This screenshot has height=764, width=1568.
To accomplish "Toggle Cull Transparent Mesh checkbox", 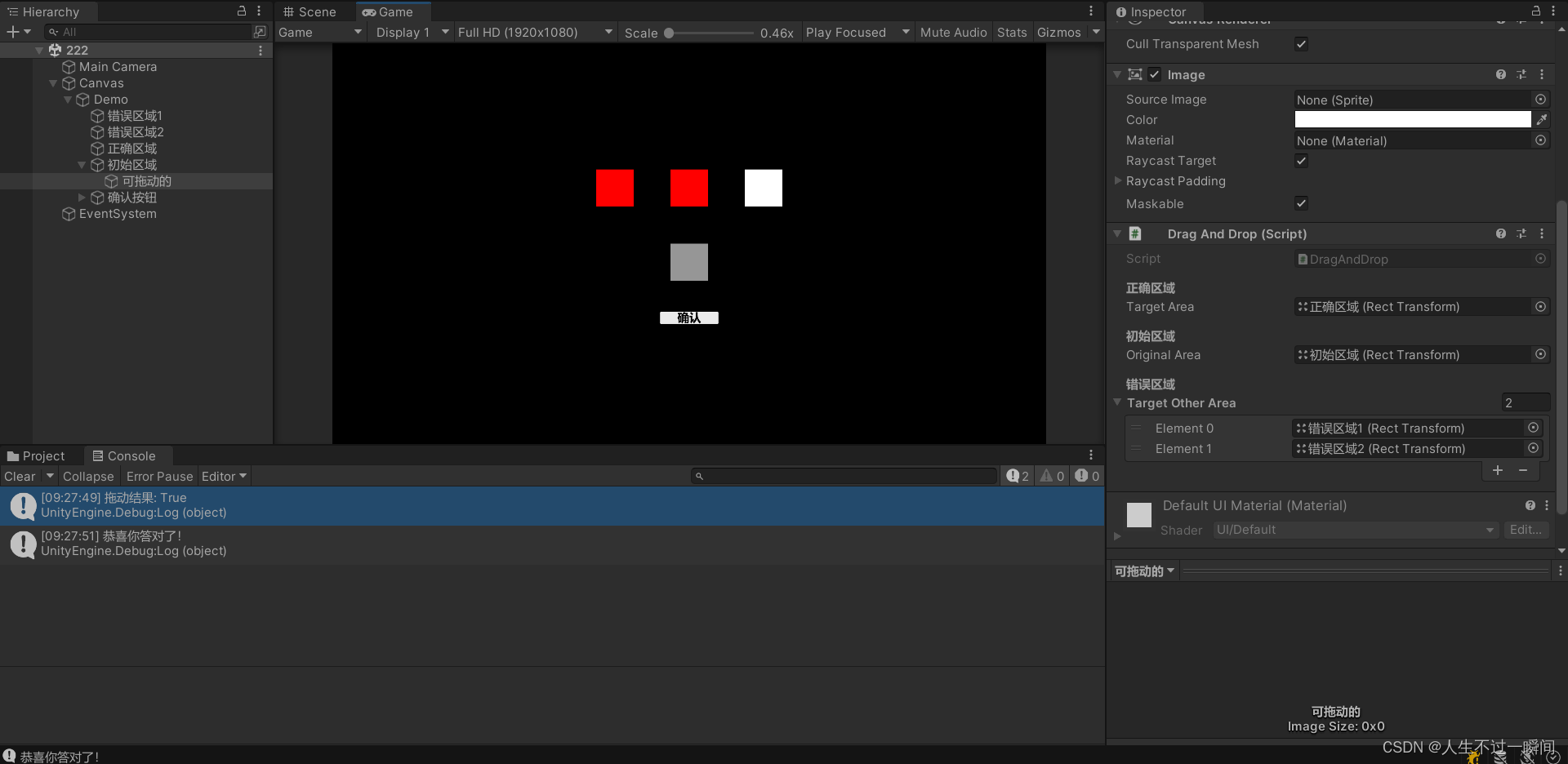I will click(x=1302, y=44).
